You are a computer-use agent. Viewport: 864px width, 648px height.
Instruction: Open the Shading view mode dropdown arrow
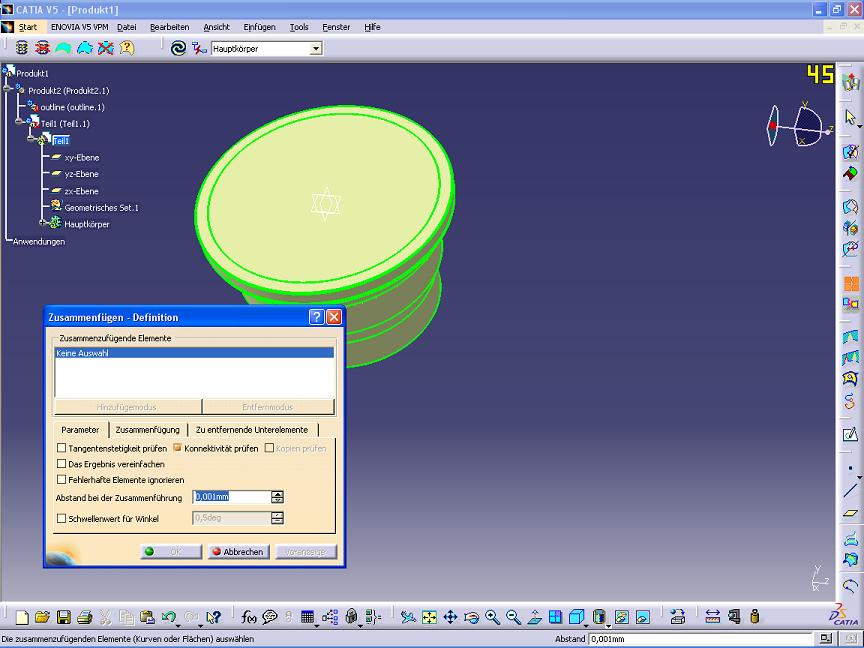[609, 625]
